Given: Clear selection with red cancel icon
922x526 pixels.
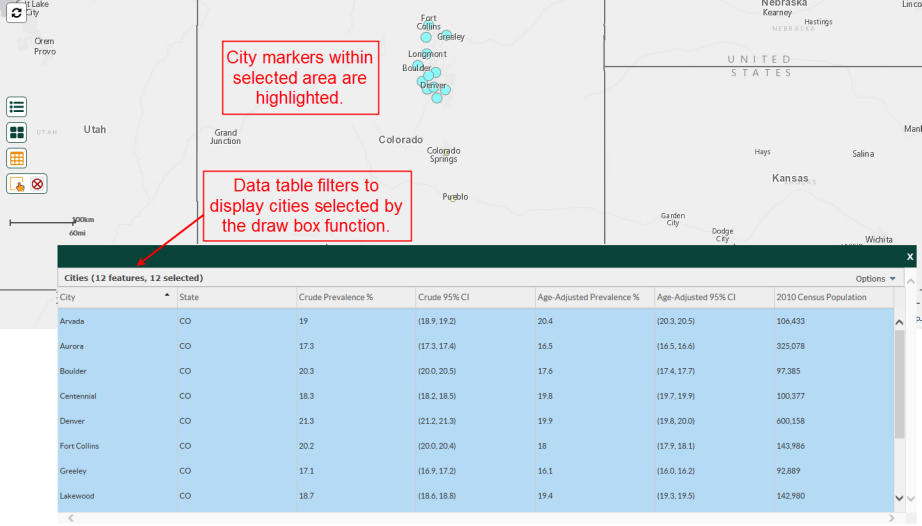Looking at the screenshot, I should tap(38, 184).
